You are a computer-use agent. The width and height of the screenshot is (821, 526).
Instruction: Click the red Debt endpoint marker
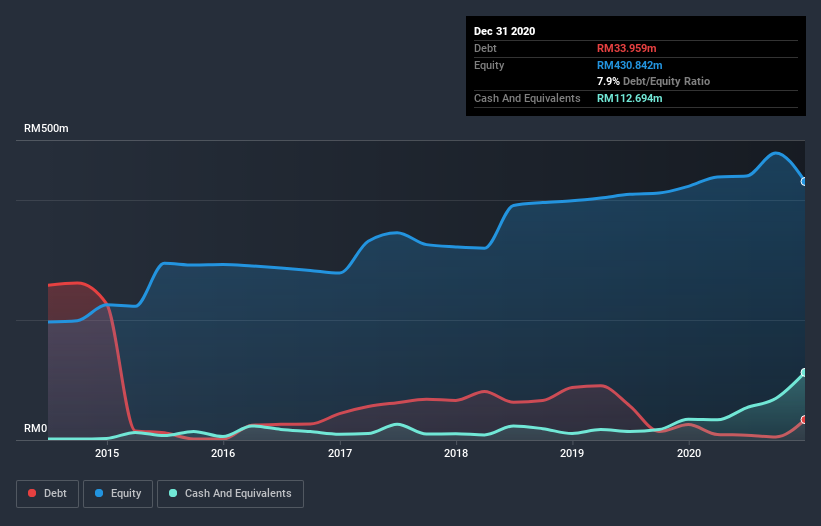[x=804, y=420]
